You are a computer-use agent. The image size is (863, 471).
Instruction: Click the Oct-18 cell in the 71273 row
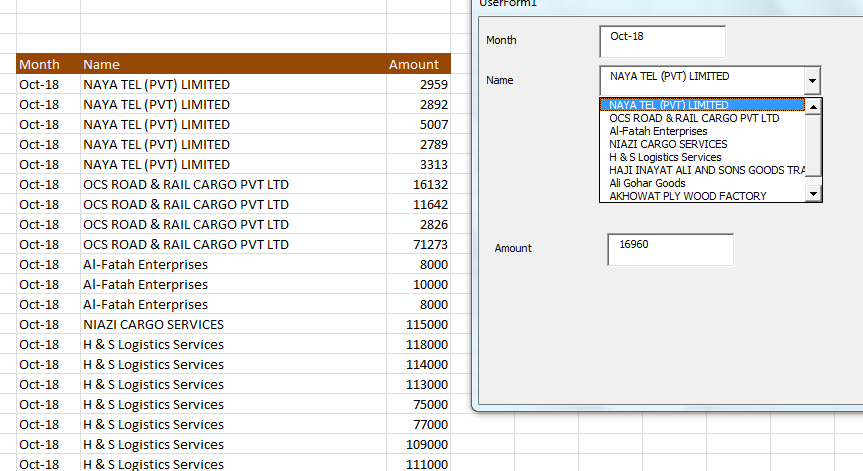(48, 244)
